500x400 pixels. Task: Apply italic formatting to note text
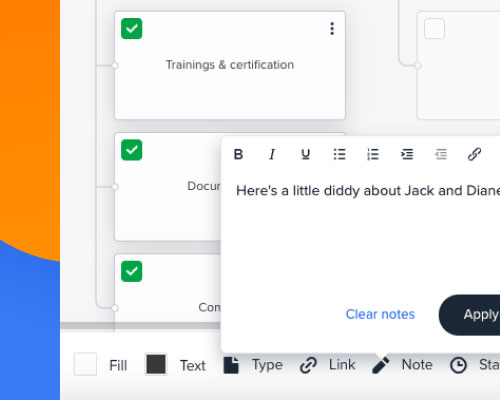(x=272, y=154)
